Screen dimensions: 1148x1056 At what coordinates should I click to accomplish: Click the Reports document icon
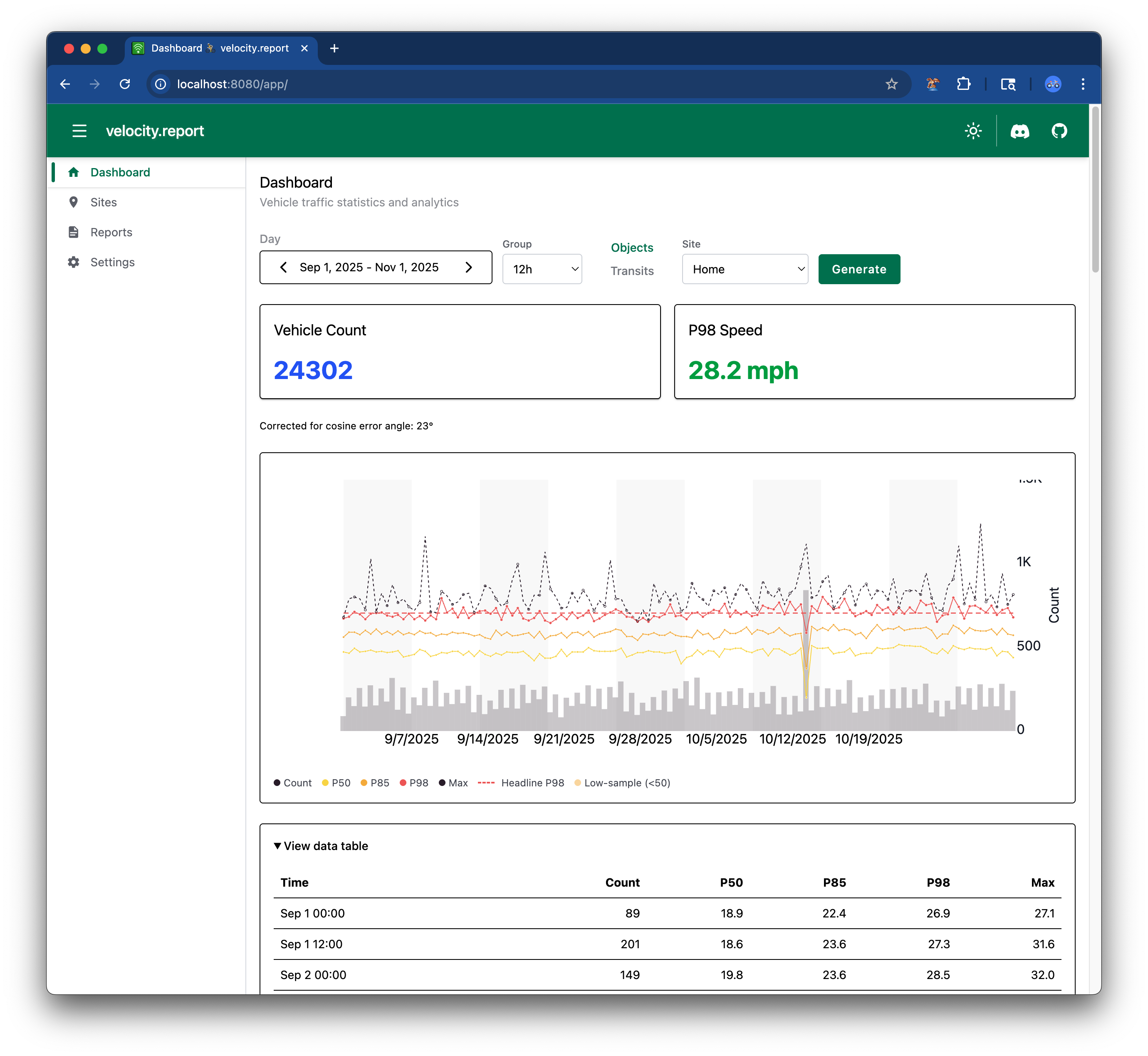74,232
